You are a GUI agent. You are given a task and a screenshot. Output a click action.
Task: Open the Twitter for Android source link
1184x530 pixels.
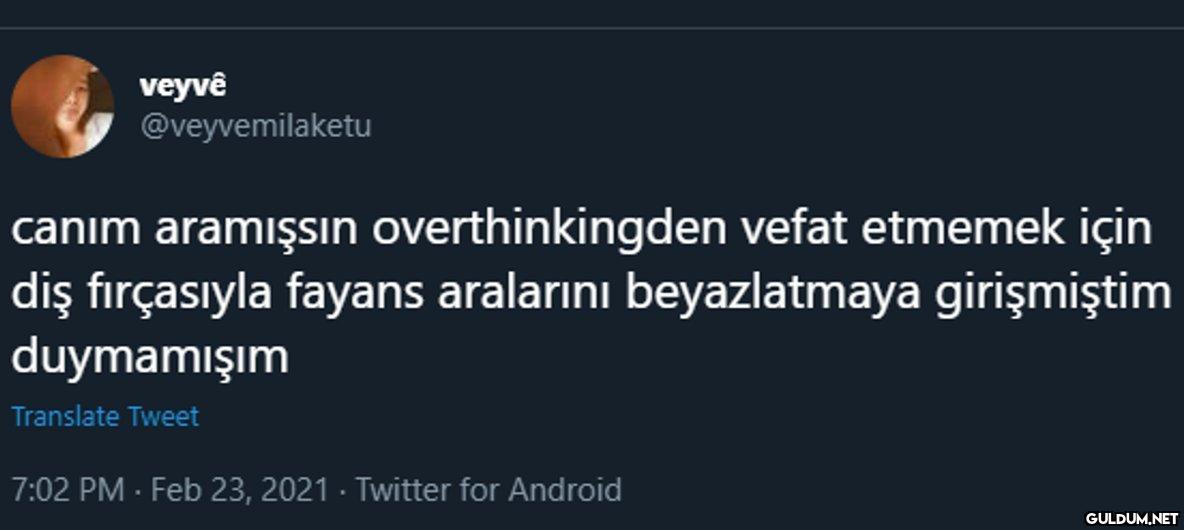pos(489,490)
